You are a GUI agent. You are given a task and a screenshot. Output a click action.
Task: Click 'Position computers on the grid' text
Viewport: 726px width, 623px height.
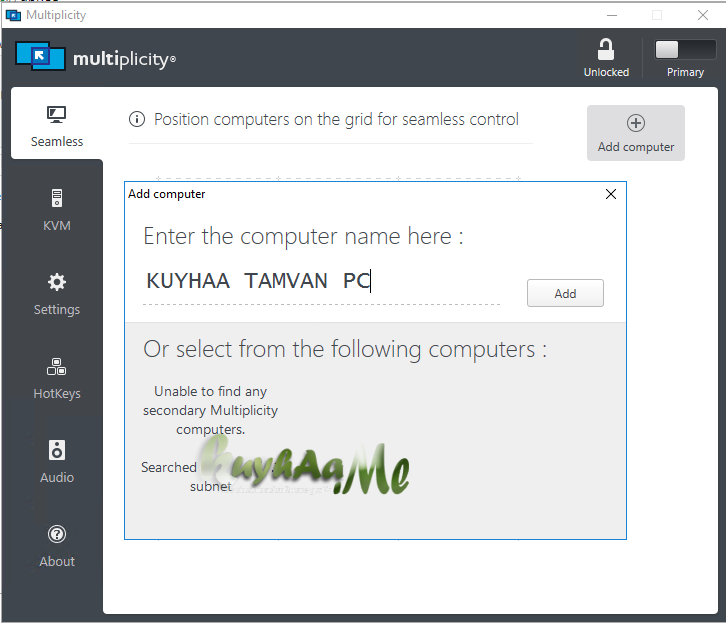pos(336,119)
